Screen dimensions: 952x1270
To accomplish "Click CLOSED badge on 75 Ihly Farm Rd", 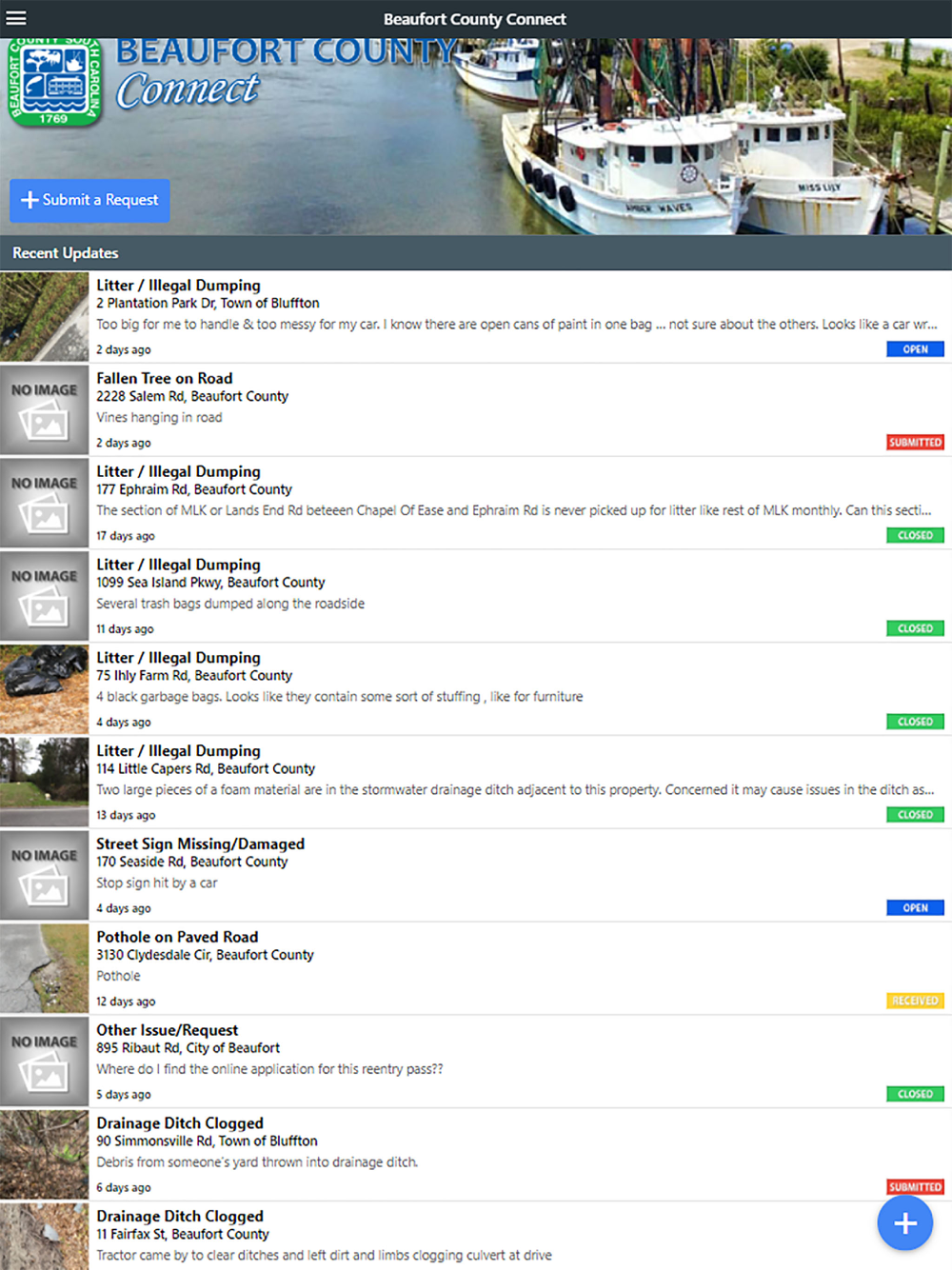I will pyautogui.click(x=915, y=722).
